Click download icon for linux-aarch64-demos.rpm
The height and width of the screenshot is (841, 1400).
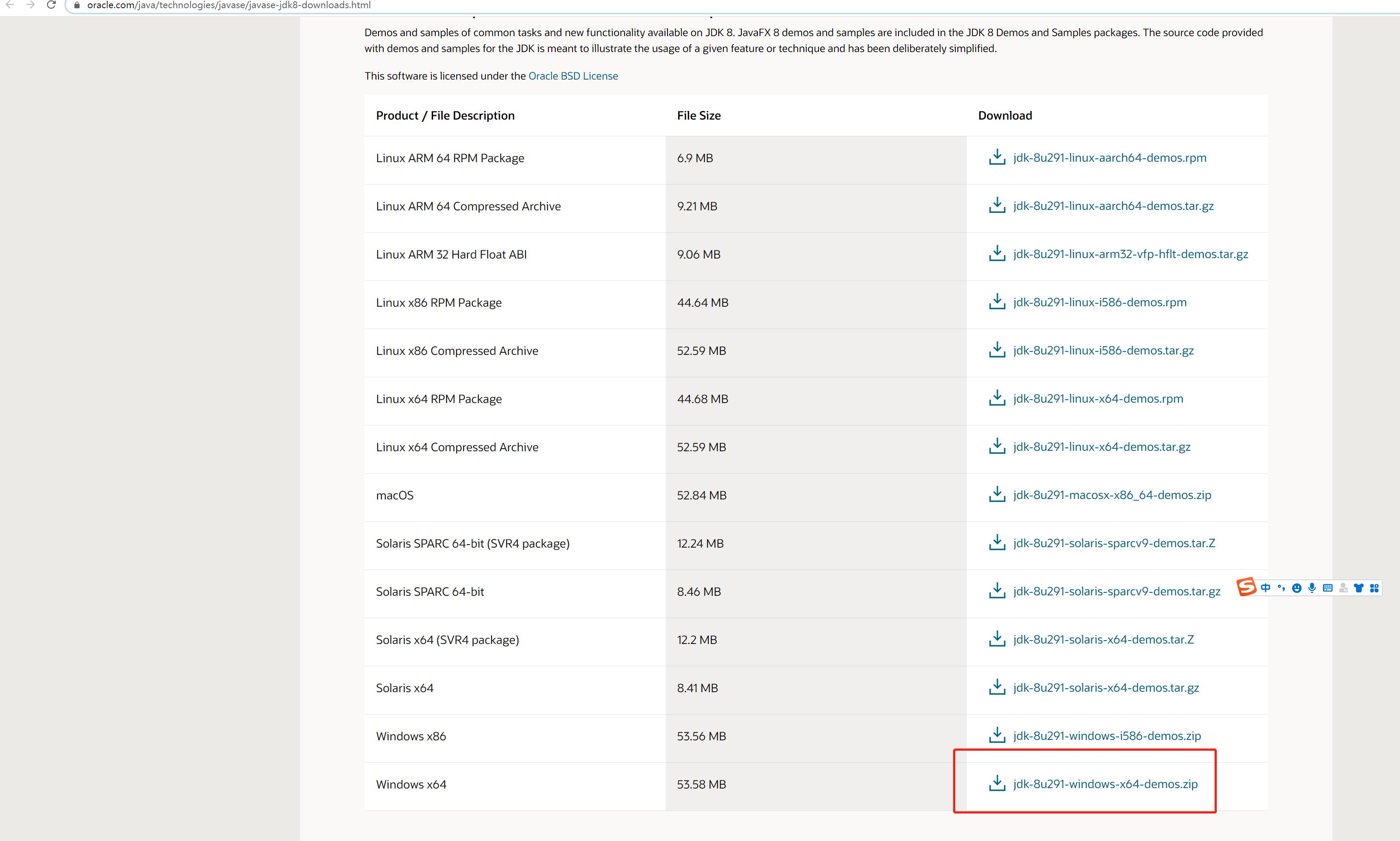coord(997,157)
